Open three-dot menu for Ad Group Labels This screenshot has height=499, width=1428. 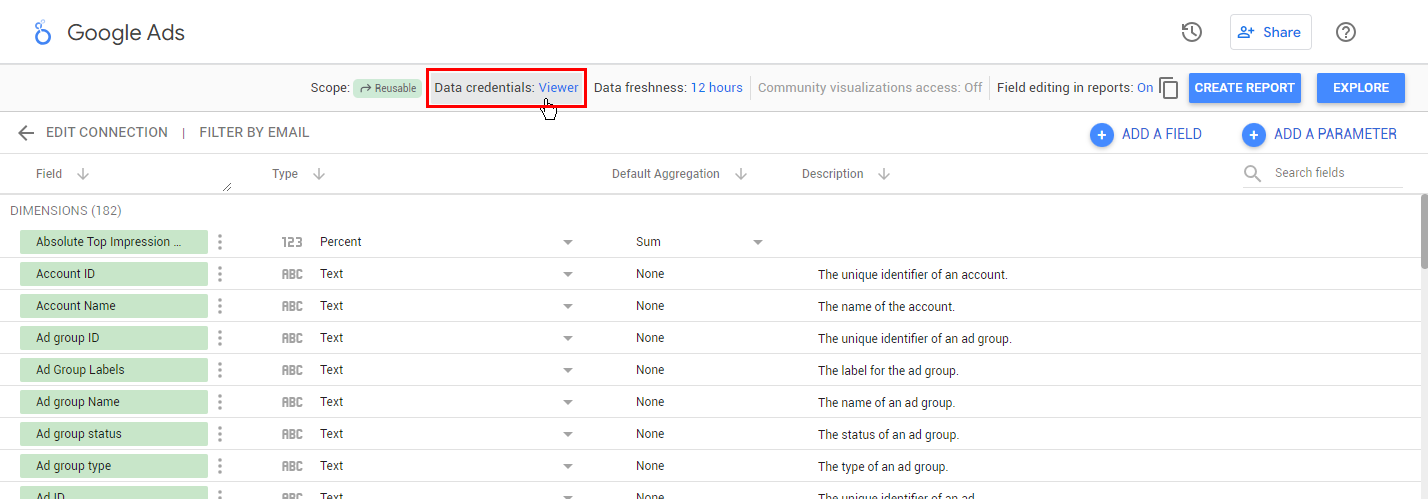tap(220, 370)
